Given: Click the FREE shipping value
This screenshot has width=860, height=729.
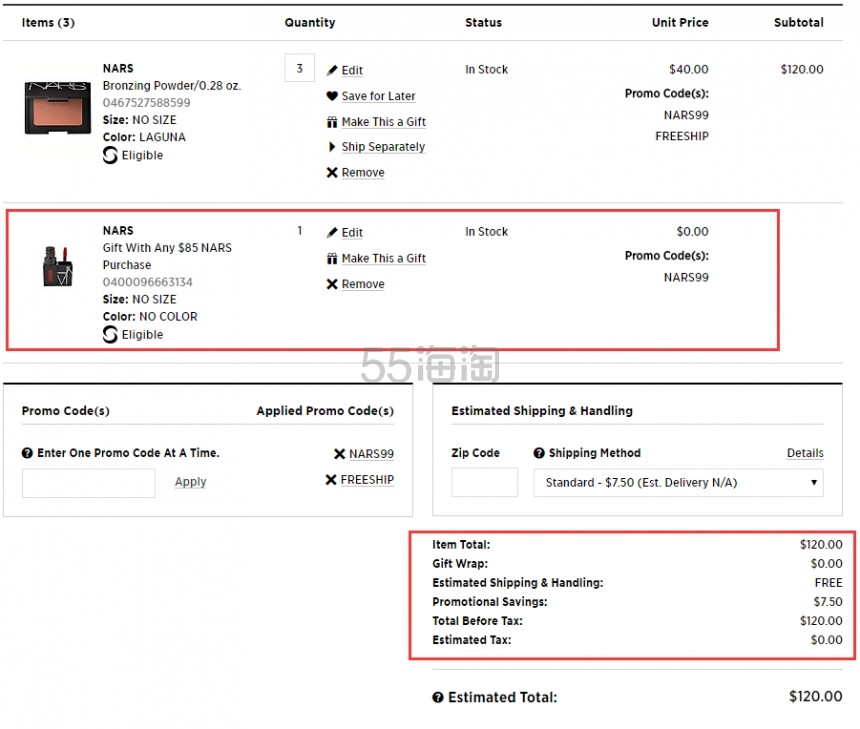Looking at the screenshot, I should click(x=828, y=583).
